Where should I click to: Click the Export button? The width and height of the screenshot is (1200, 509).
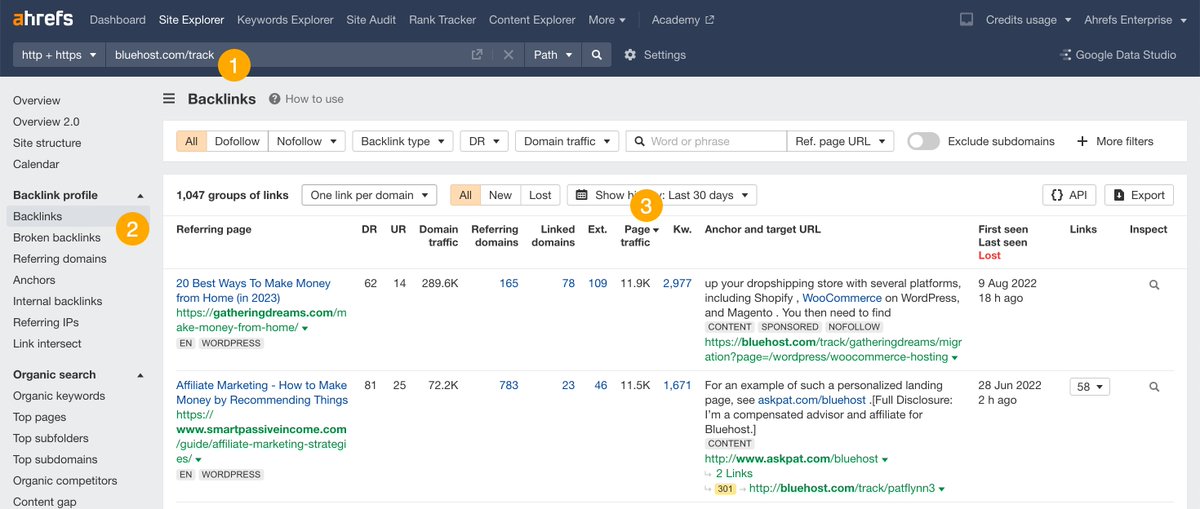(x=1139, y=195)
